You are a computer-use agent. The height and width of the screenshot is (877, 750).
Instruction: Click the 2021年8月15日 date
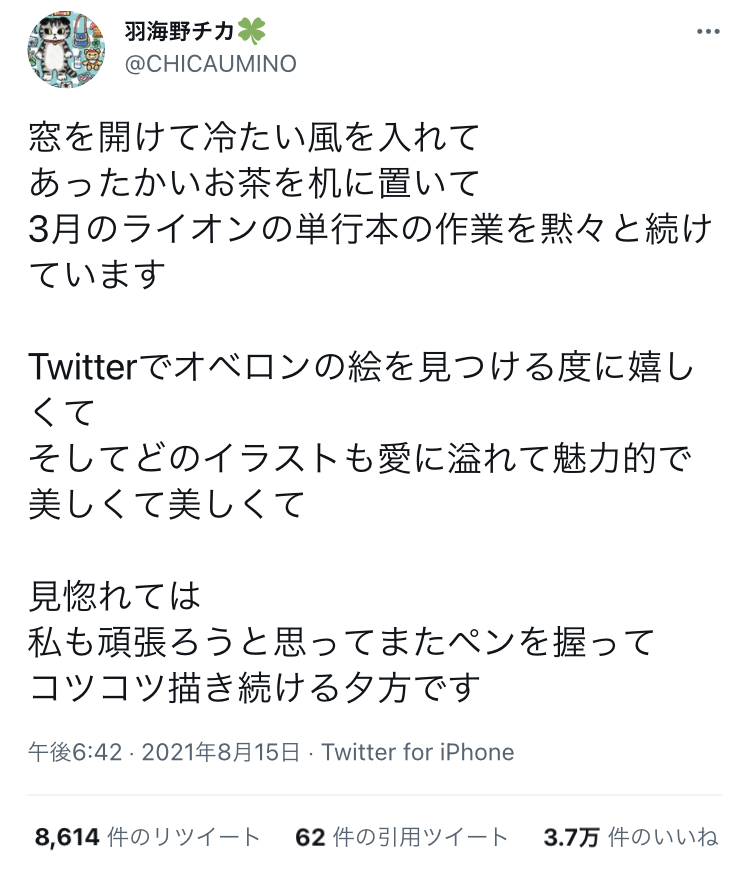point(221,751)
